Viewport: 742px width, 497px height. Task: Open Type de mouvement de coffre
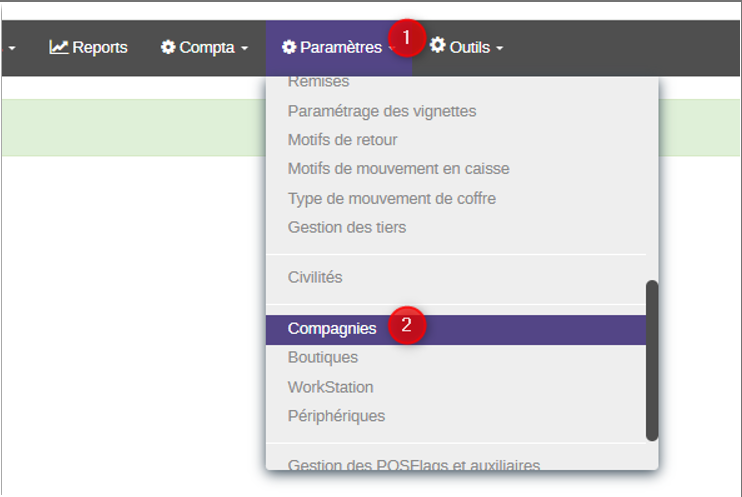456,199
